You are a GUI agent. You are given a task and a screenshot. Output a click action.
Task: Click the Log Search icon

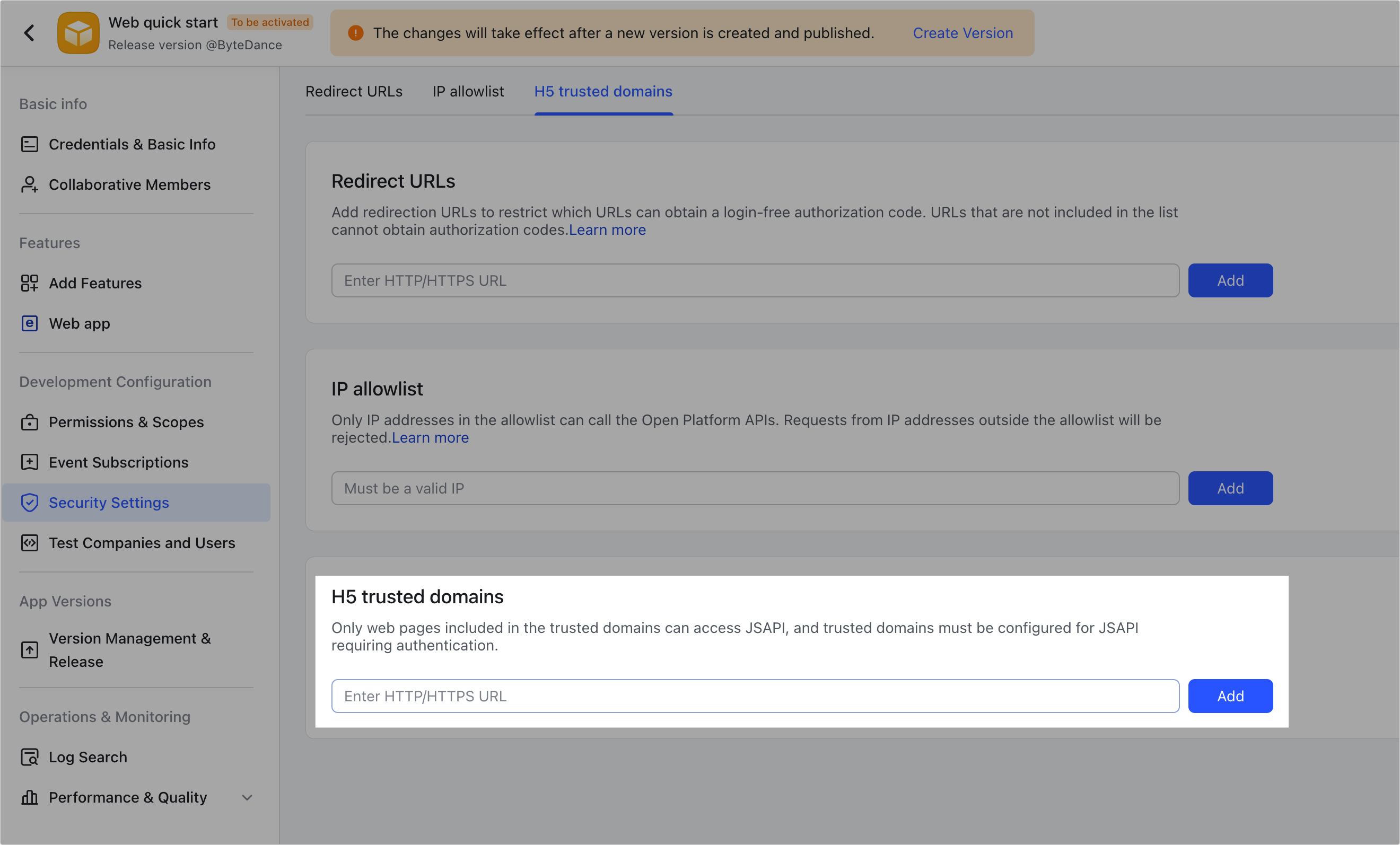[30, 757]
